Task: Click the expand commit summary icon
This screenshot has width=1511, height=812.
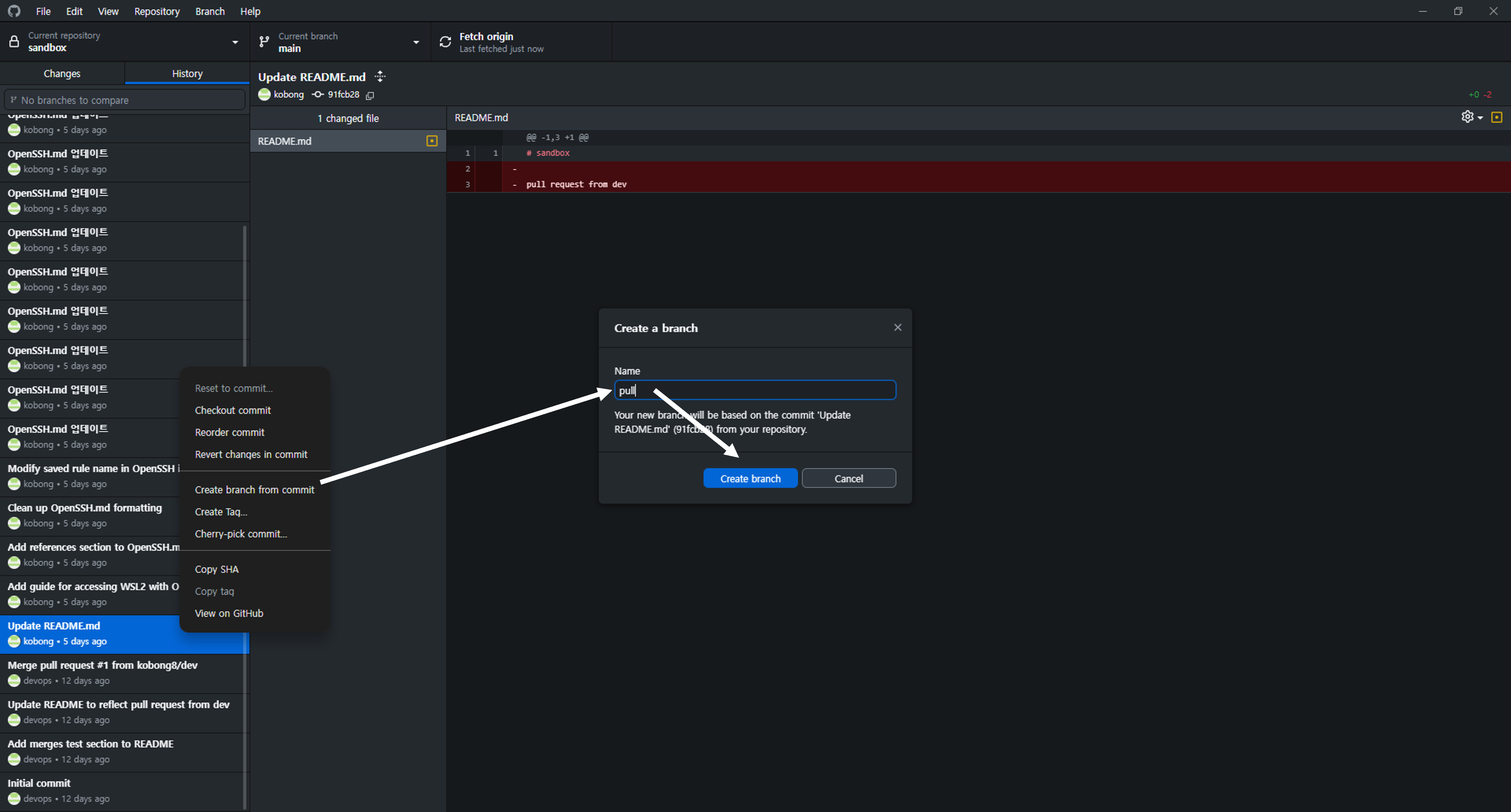Action: tap(380, 76)
